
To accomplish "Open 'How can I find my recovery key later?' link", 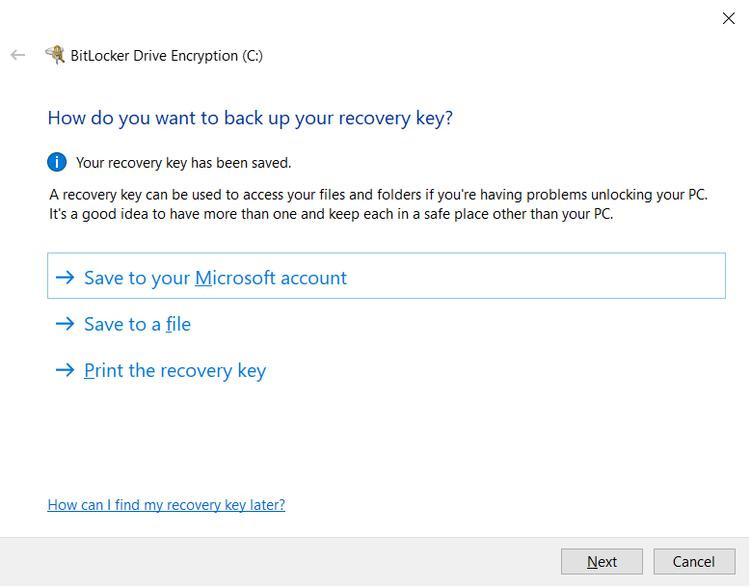I will point(166,505).
